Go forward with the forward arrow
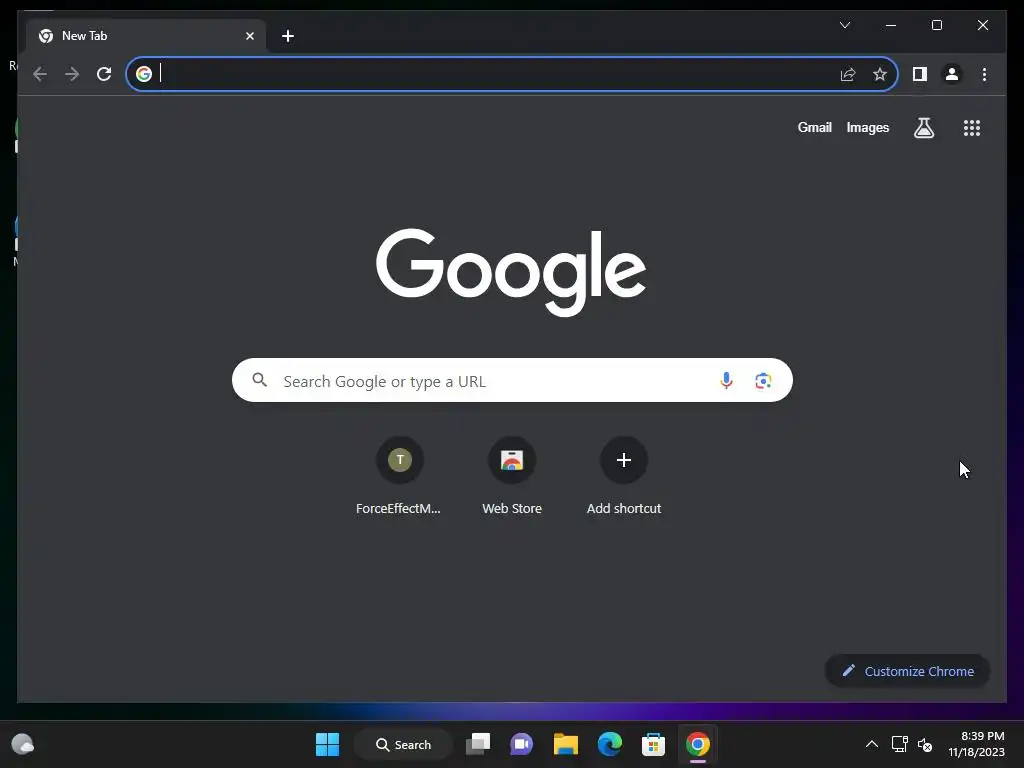Screen dimensions: 1024x768 pyautogui.click(x=72, y=74)
